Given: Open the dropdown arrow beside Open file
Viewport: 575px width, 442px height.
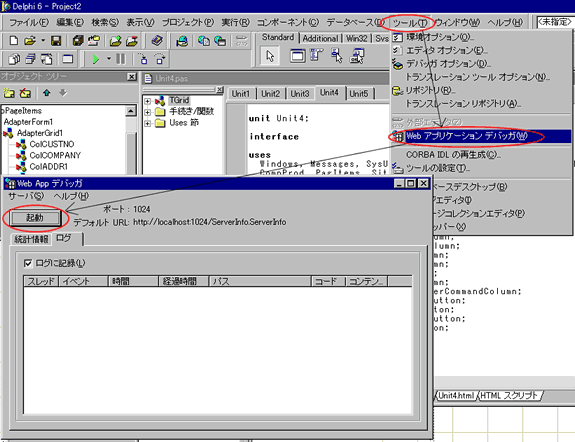Looking at the screenshot, I should coord(43,40).
